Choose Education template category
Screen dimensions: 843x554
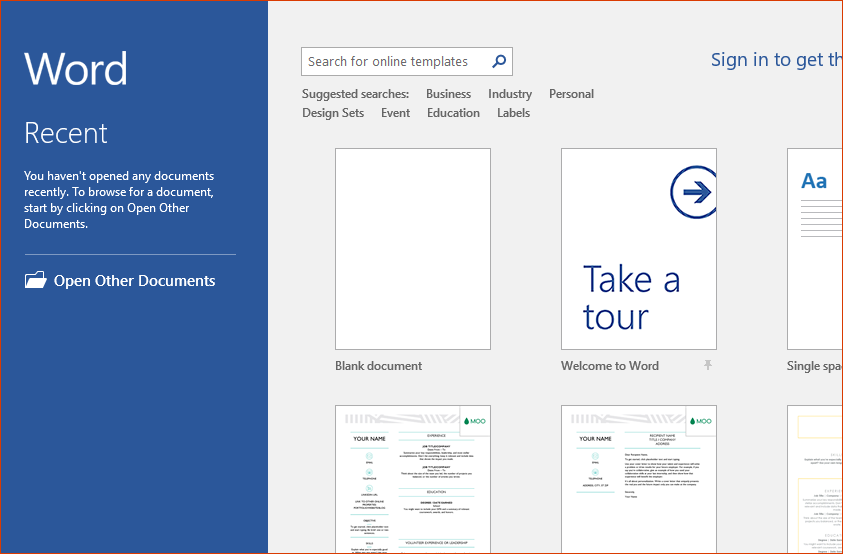click(453, 113)
